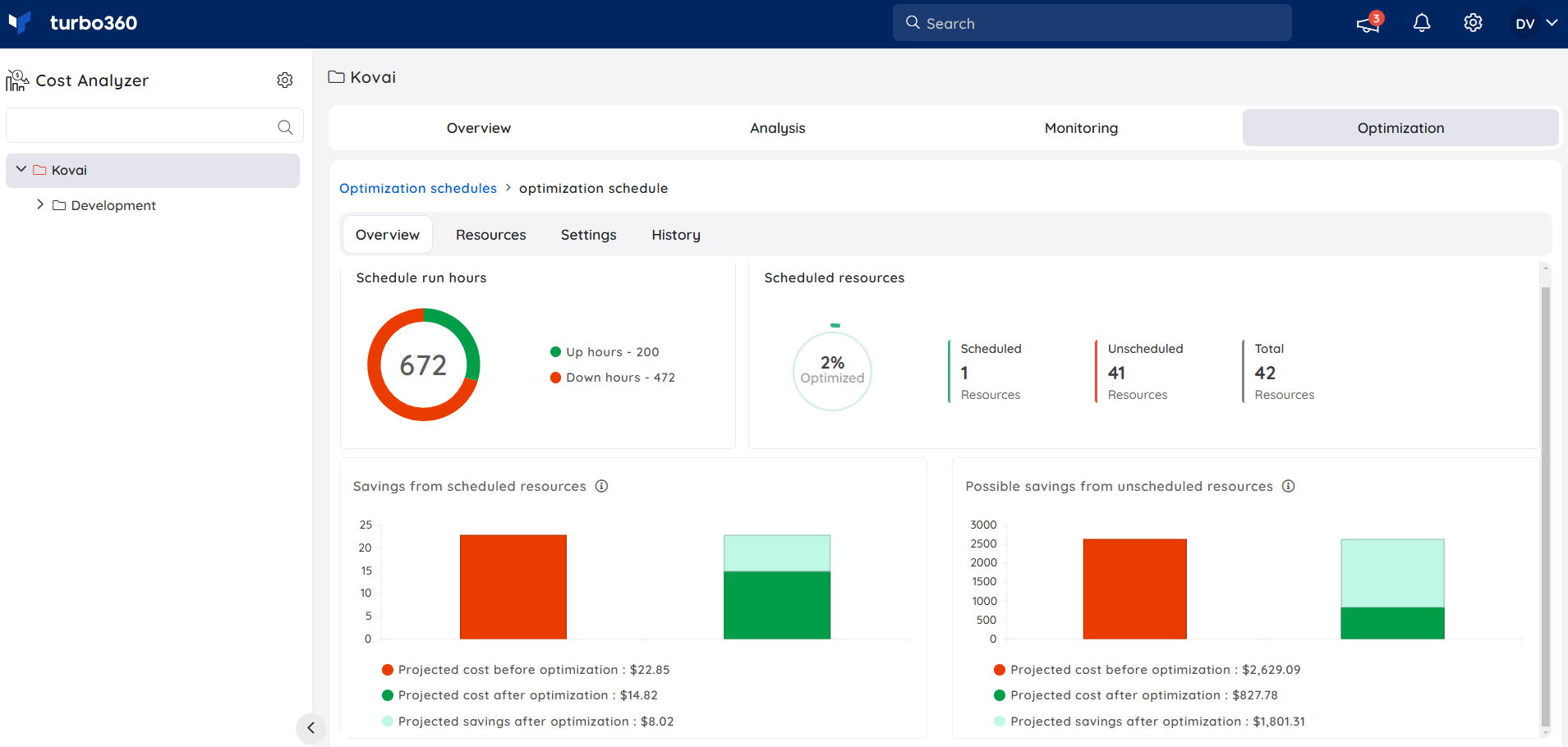Select the Optimization tab
Screen dimensions: 1568x747
pyautogui.click(x=1400, y=128)
